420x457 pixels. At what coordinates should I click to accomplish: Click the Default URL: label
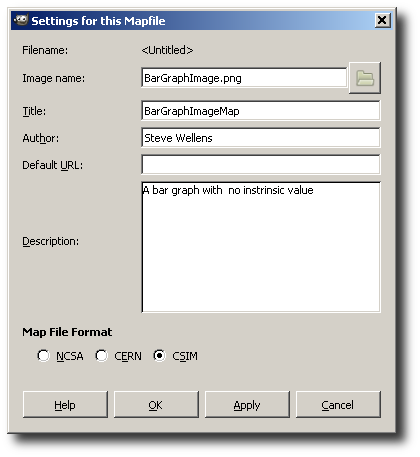52,165
